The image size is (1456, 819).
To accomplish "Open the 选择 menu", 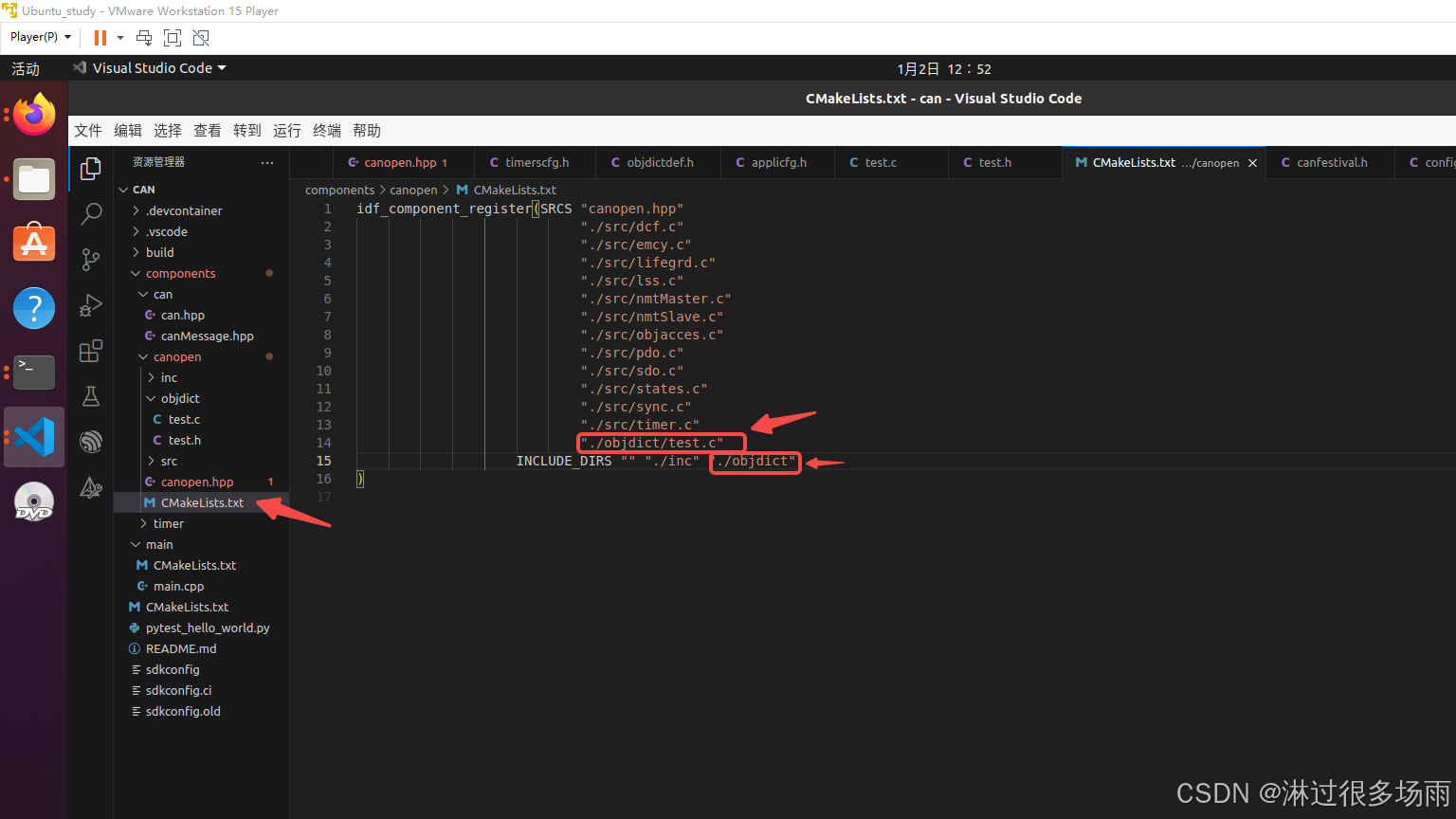I will (168, 131).
